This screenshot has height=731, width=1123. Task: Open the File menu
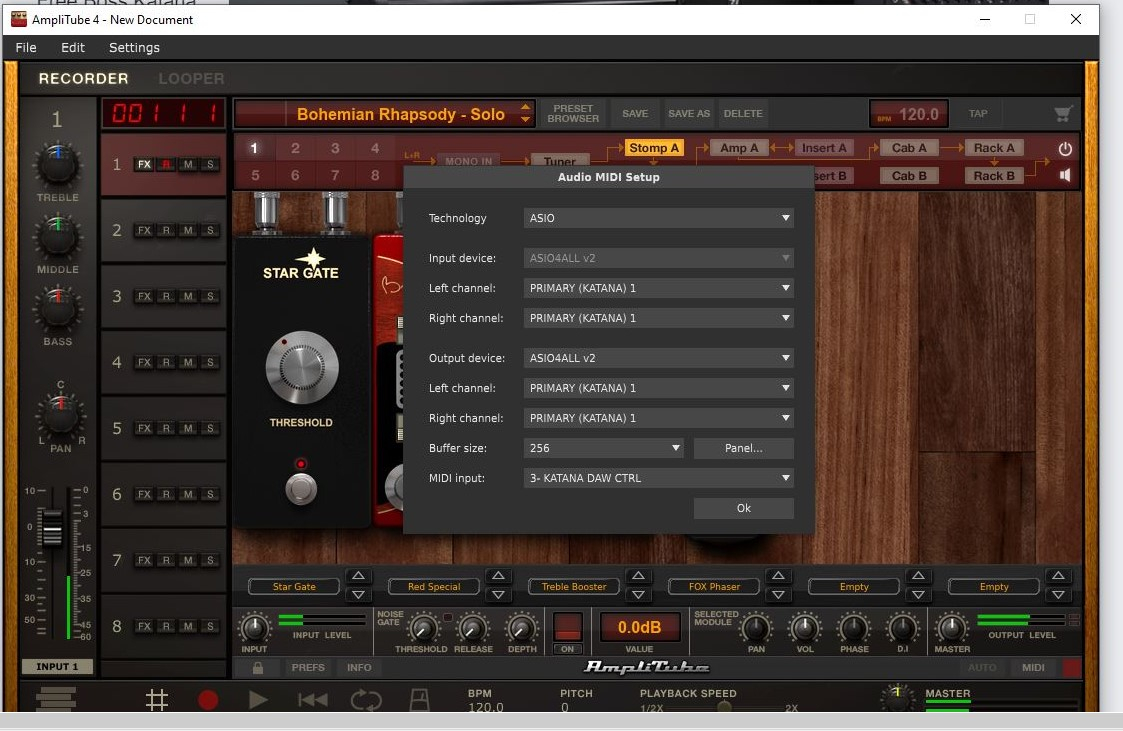pyautogui.click(x=26, y=47)
